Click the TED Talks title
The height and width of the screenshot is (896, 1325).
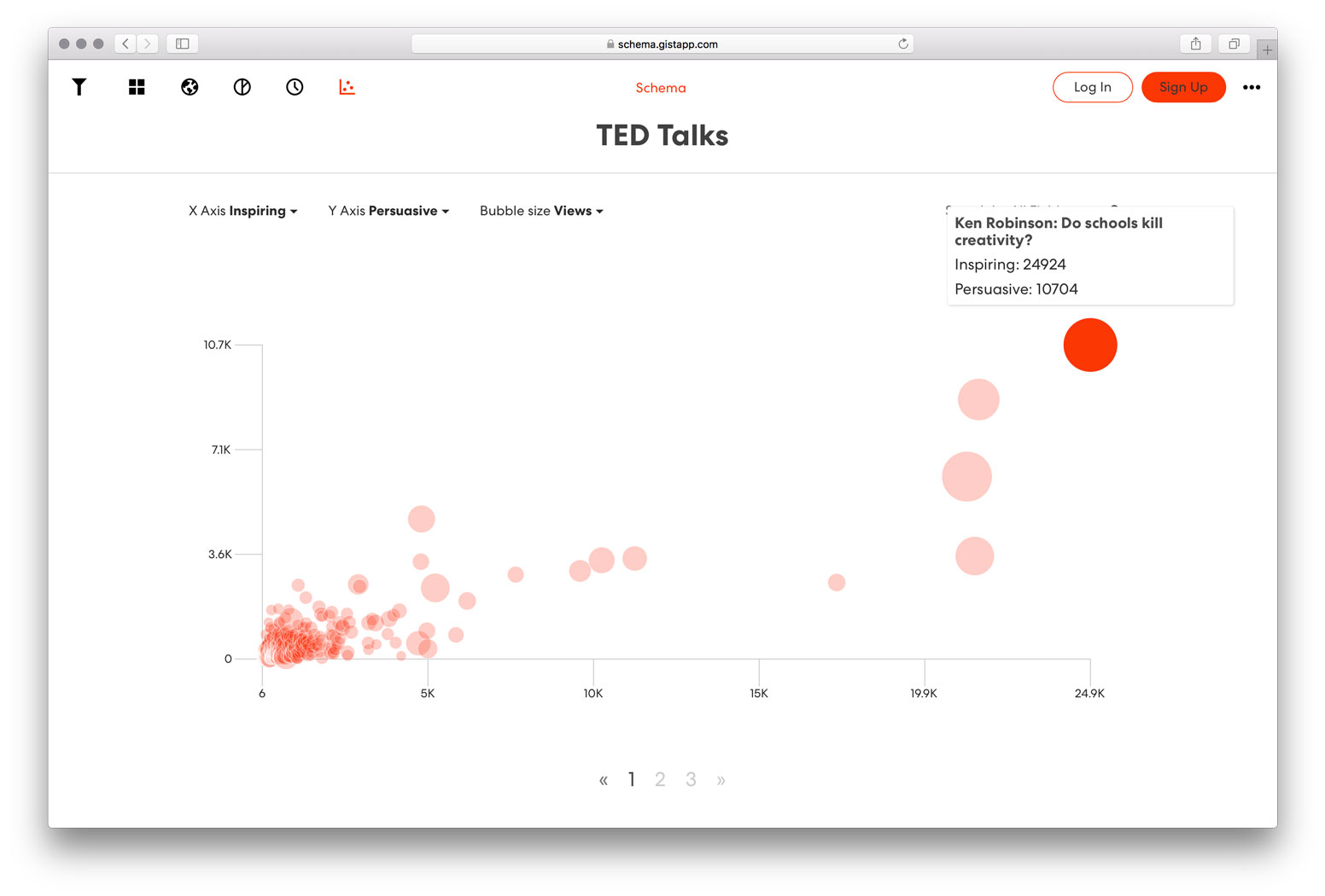click(x=662, y=136)
